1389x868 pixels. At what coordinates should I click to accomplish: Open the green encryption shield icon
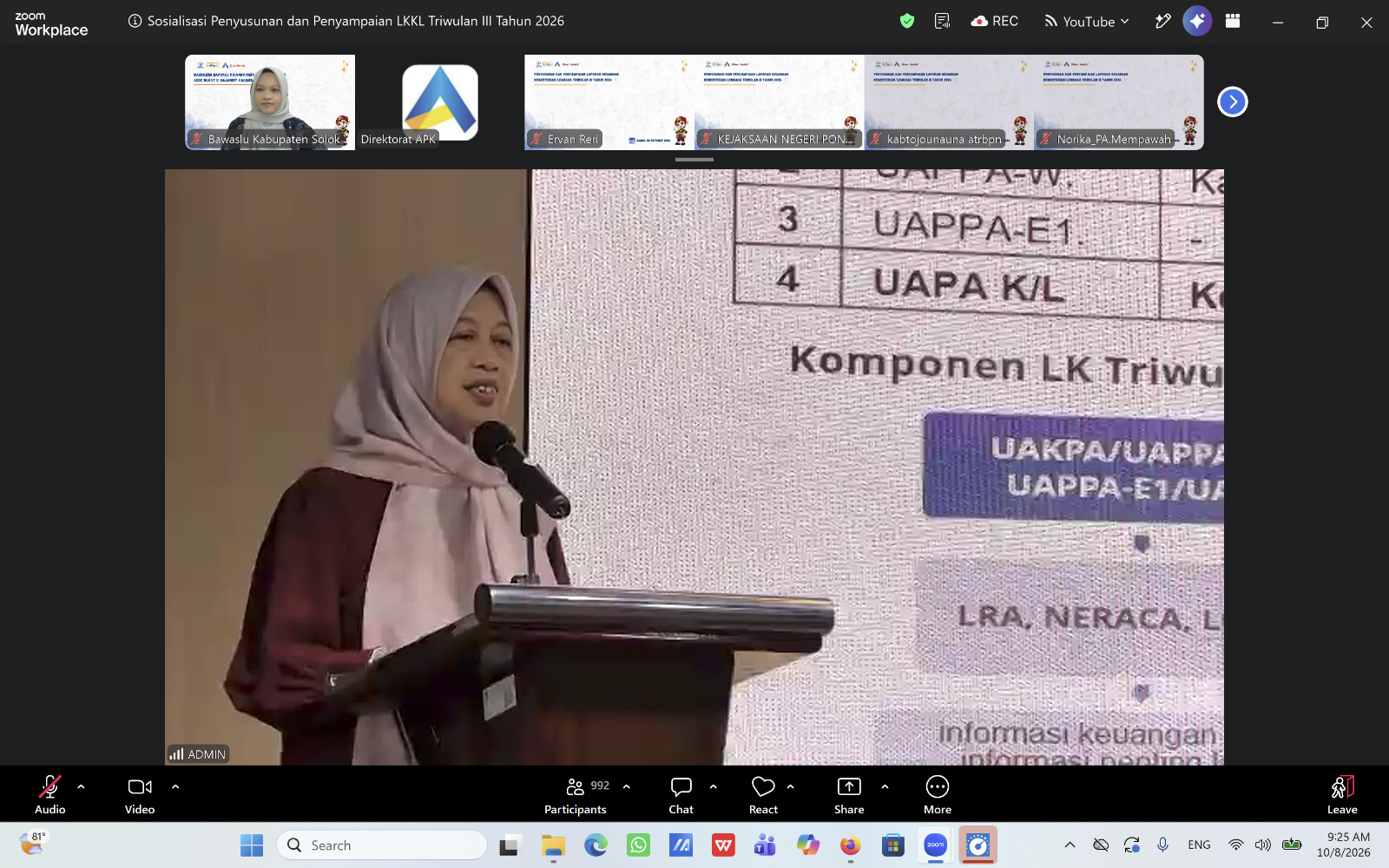pos(907,21)
